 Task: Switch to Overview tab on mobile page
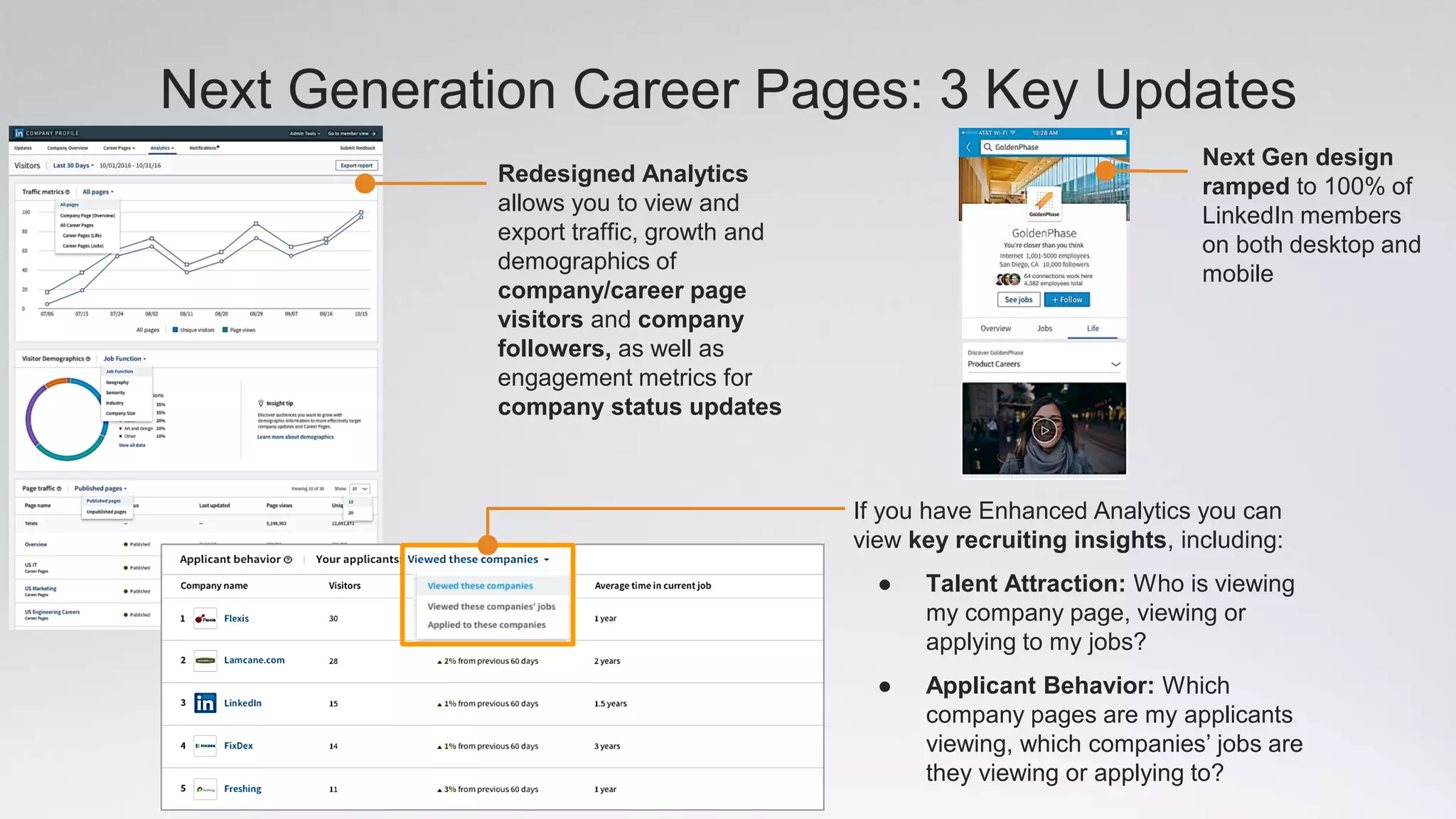click(x=995, y=328)
